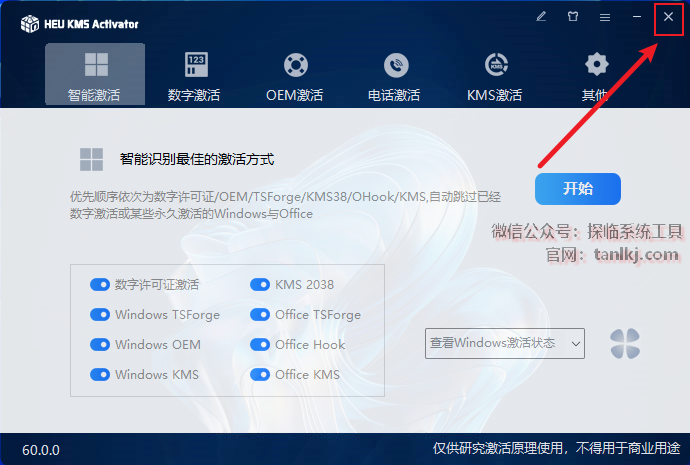
Task: Click the four-leaf clover icon
Action: 625,344
